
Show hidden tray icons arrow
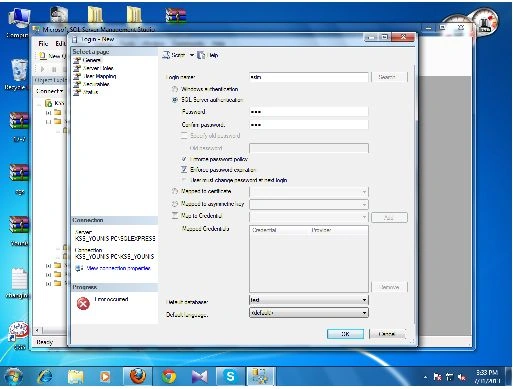click(426, 377)
